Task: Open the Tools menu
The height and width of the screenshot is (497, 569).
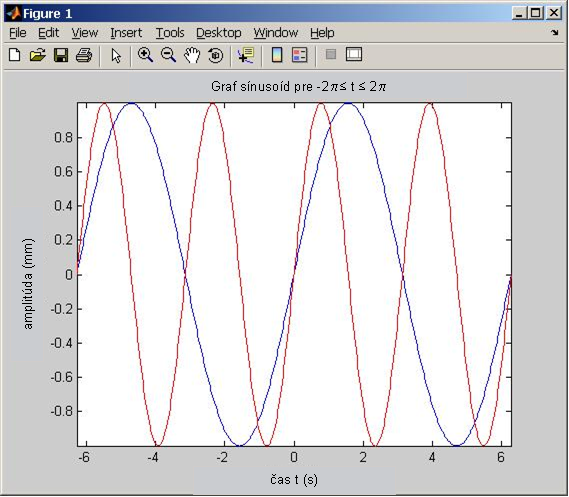Action: tap(170, 33)
